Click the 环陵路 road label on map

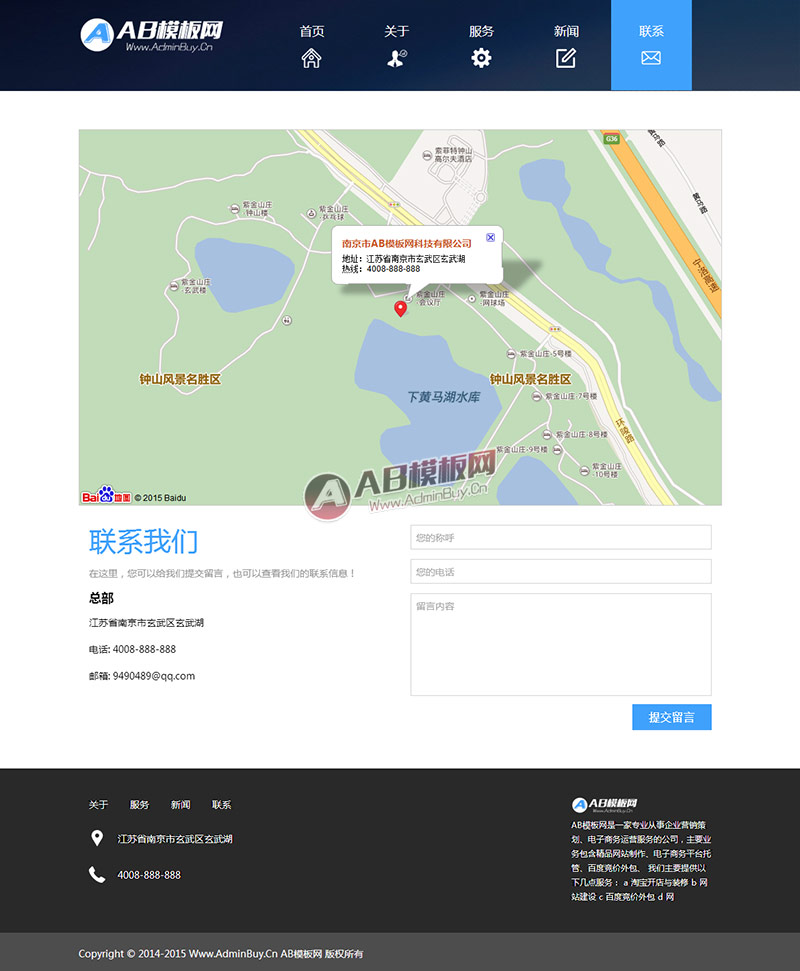625,431
